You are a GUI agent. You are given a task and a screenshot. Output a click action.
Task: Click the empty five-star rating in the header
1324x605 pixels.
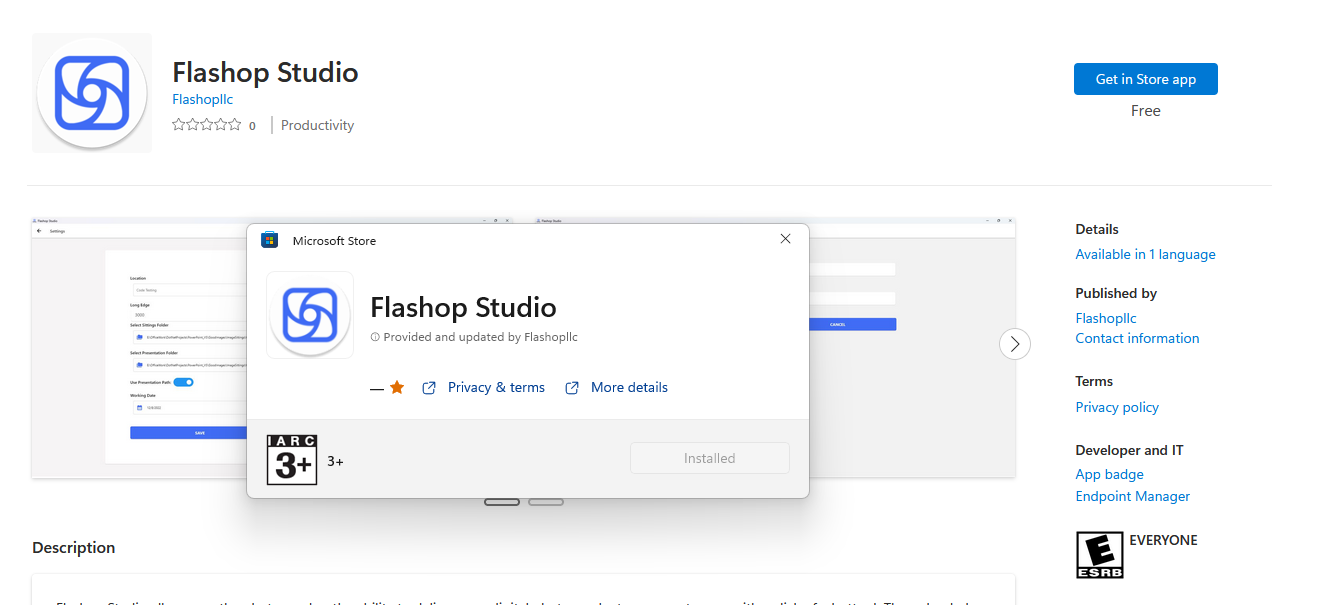207,125
